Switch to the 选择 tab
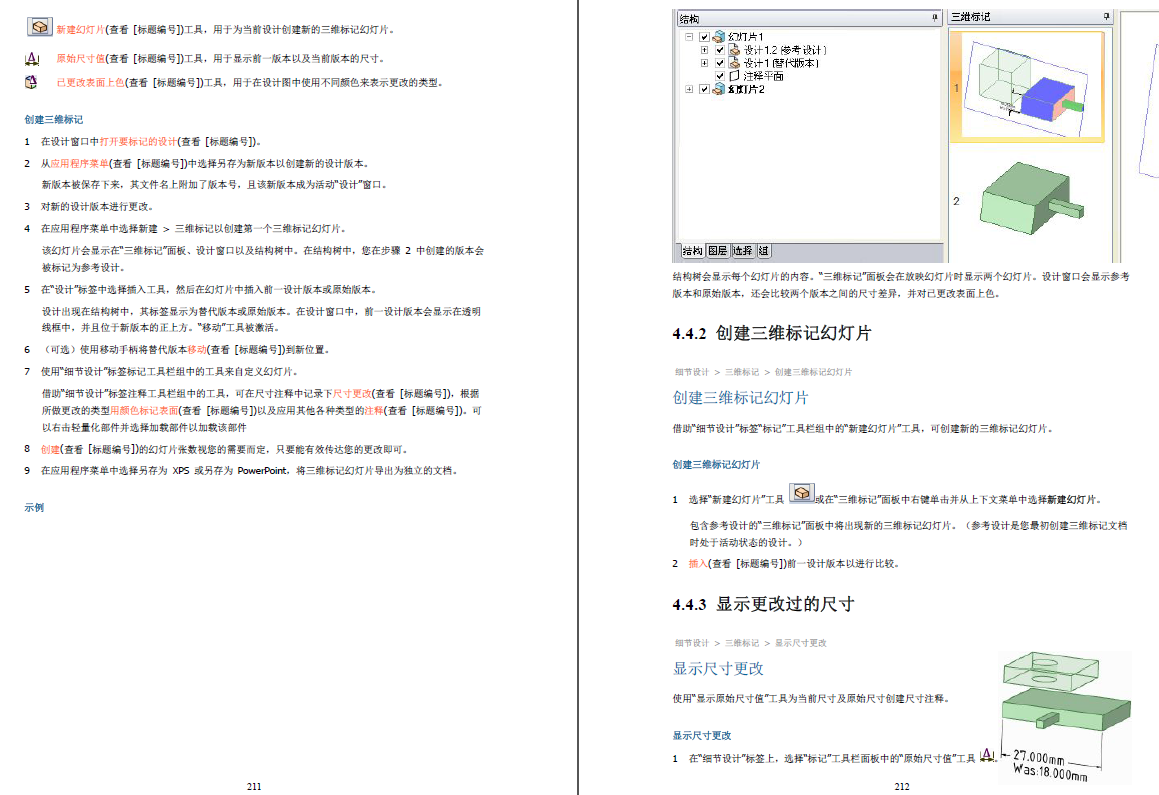1159x795 pixels. (x=743, y=251)
